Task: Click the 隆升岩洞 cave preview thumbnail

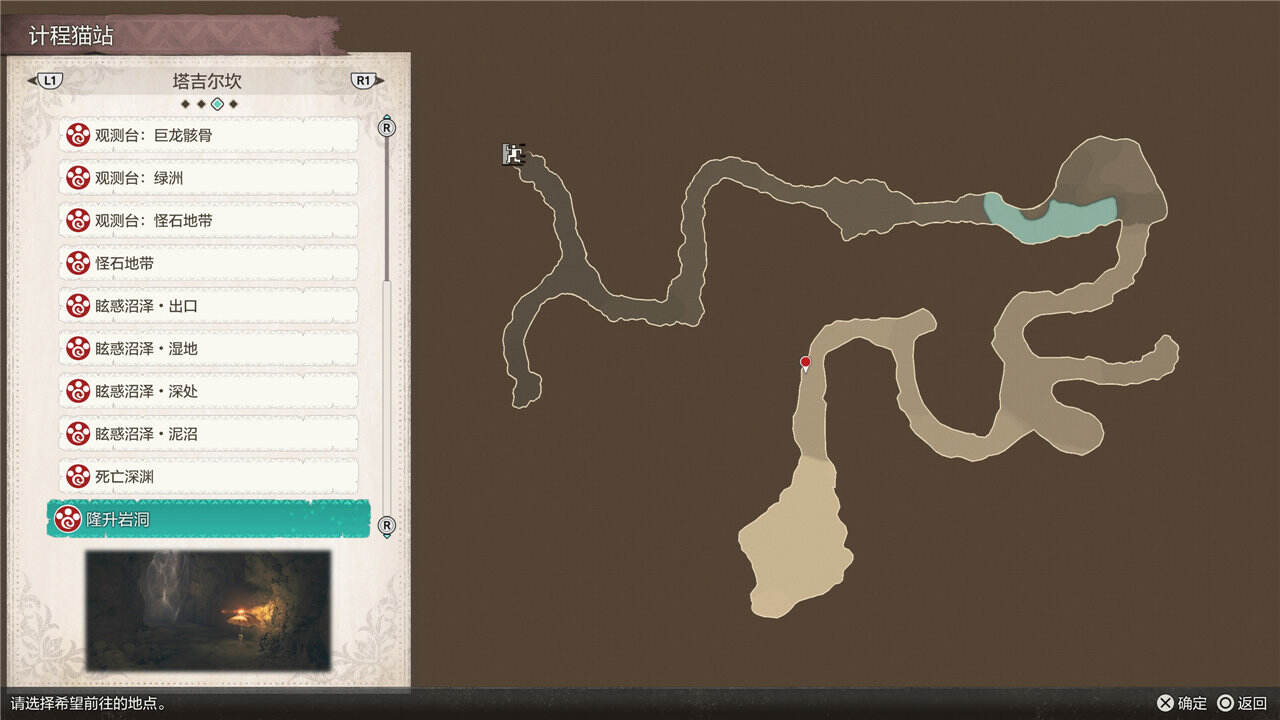Action: (208, 610)
